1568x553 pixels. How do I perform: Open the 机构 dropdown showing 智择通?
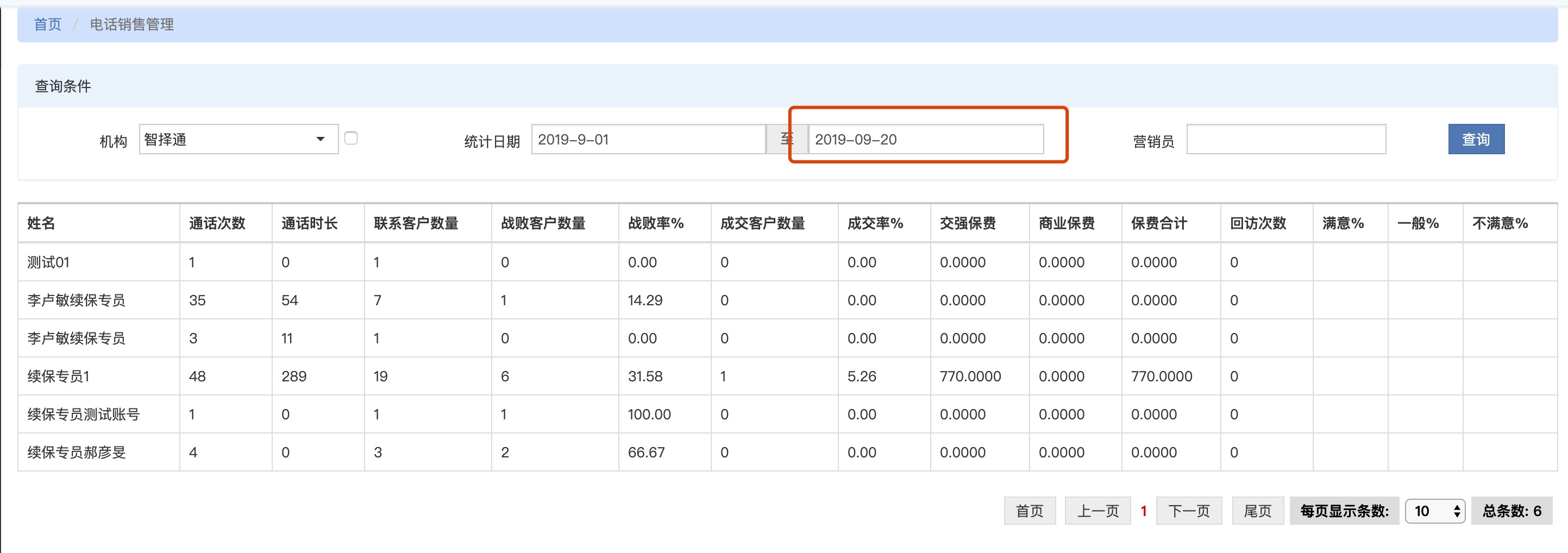tap(238, 139)
